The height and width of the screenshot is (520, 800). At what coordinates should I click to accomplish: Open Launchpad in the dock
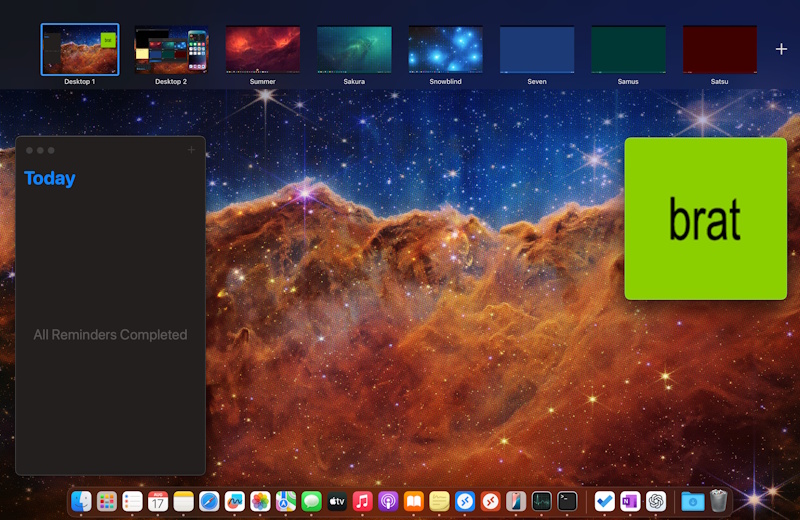click(x=107, y=502)
